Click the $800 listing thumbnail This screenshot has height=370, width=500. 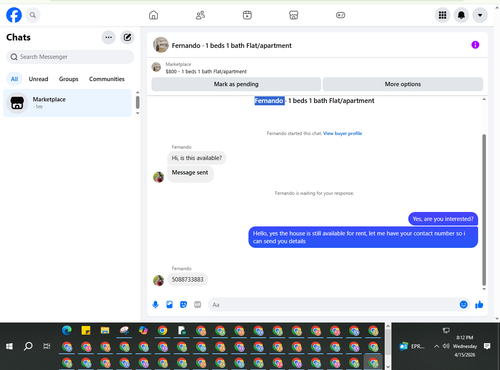(156, 67)
